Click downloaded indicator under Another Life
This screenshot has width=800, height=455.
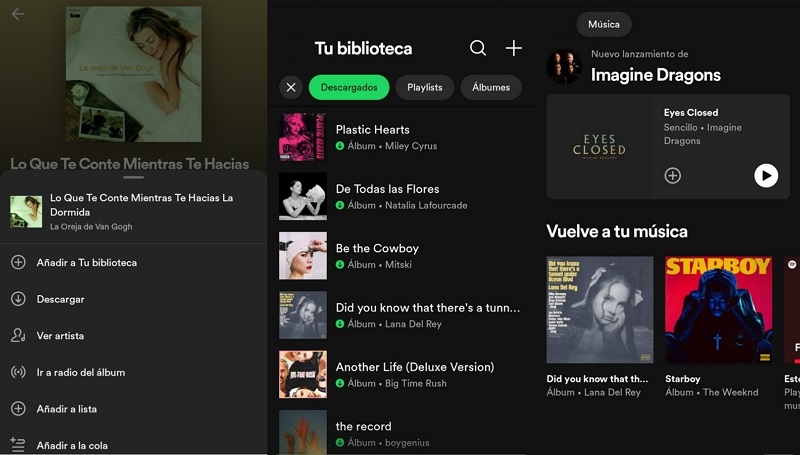coord(340,383)
